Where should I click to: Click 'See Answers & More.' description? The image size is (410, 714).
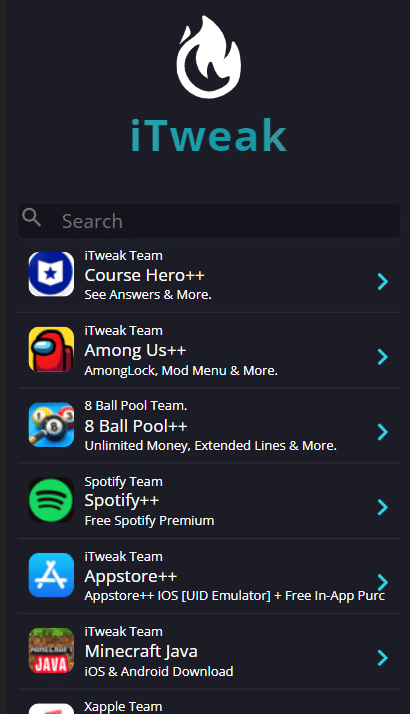coord(148,295)
